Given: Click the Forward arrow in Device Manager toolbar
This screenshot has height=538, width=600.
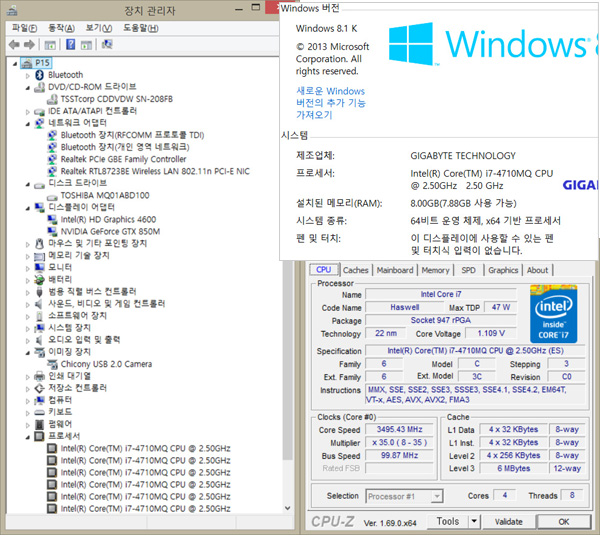Looking at the screenshot, I should [x=29, y=45].
